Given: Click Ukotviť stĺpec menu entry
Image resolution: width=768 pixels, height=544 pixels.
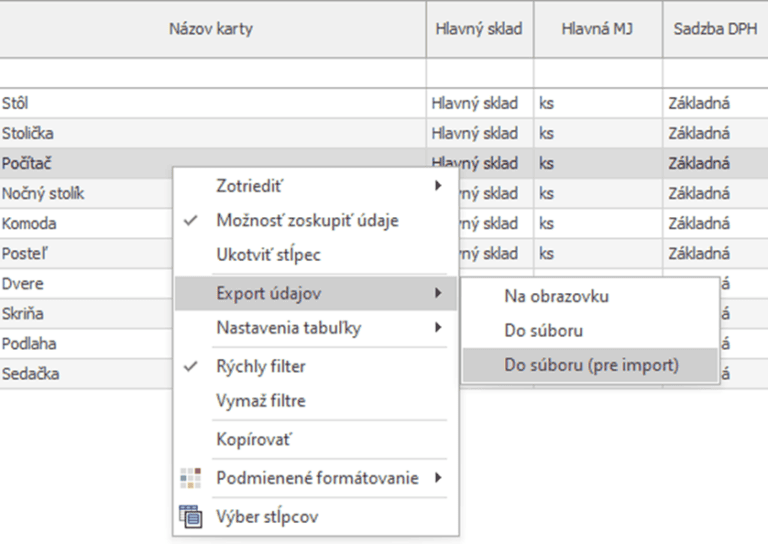Looking at the screenshot, I should tap(268, 255).
